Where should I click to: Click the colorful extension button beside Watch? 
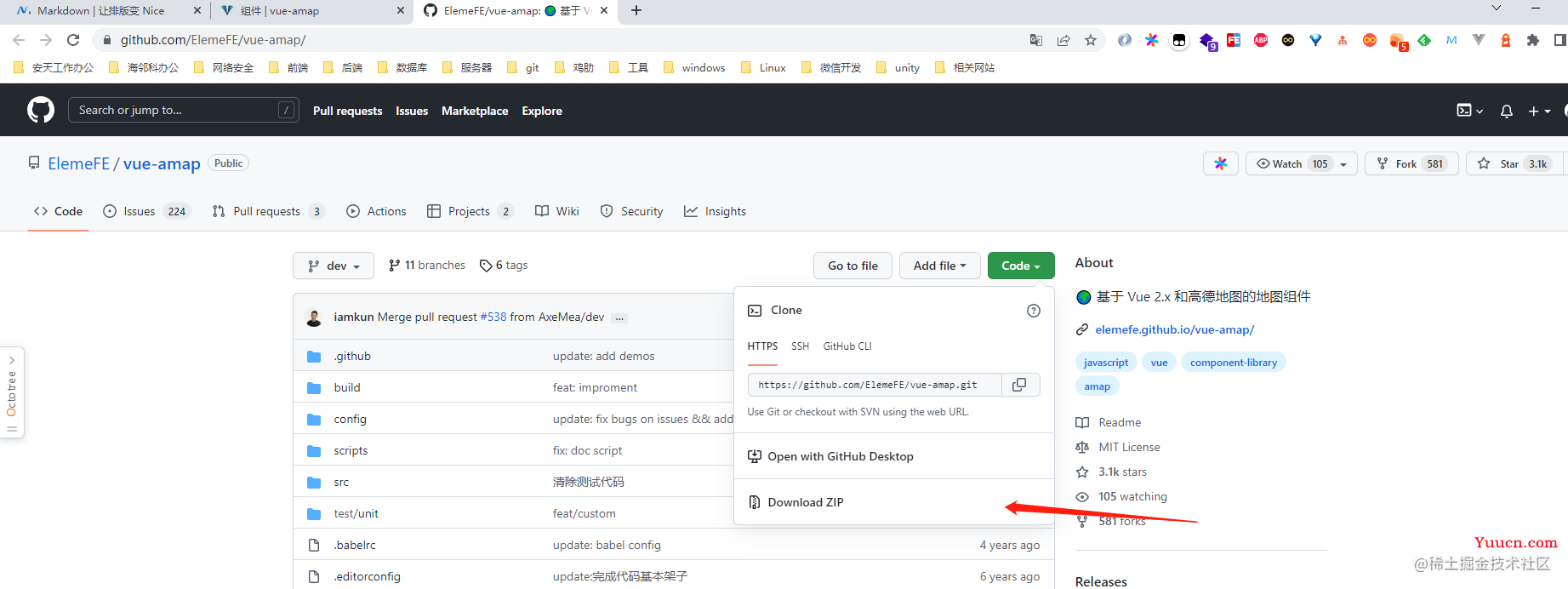(x=1221, y=163)
